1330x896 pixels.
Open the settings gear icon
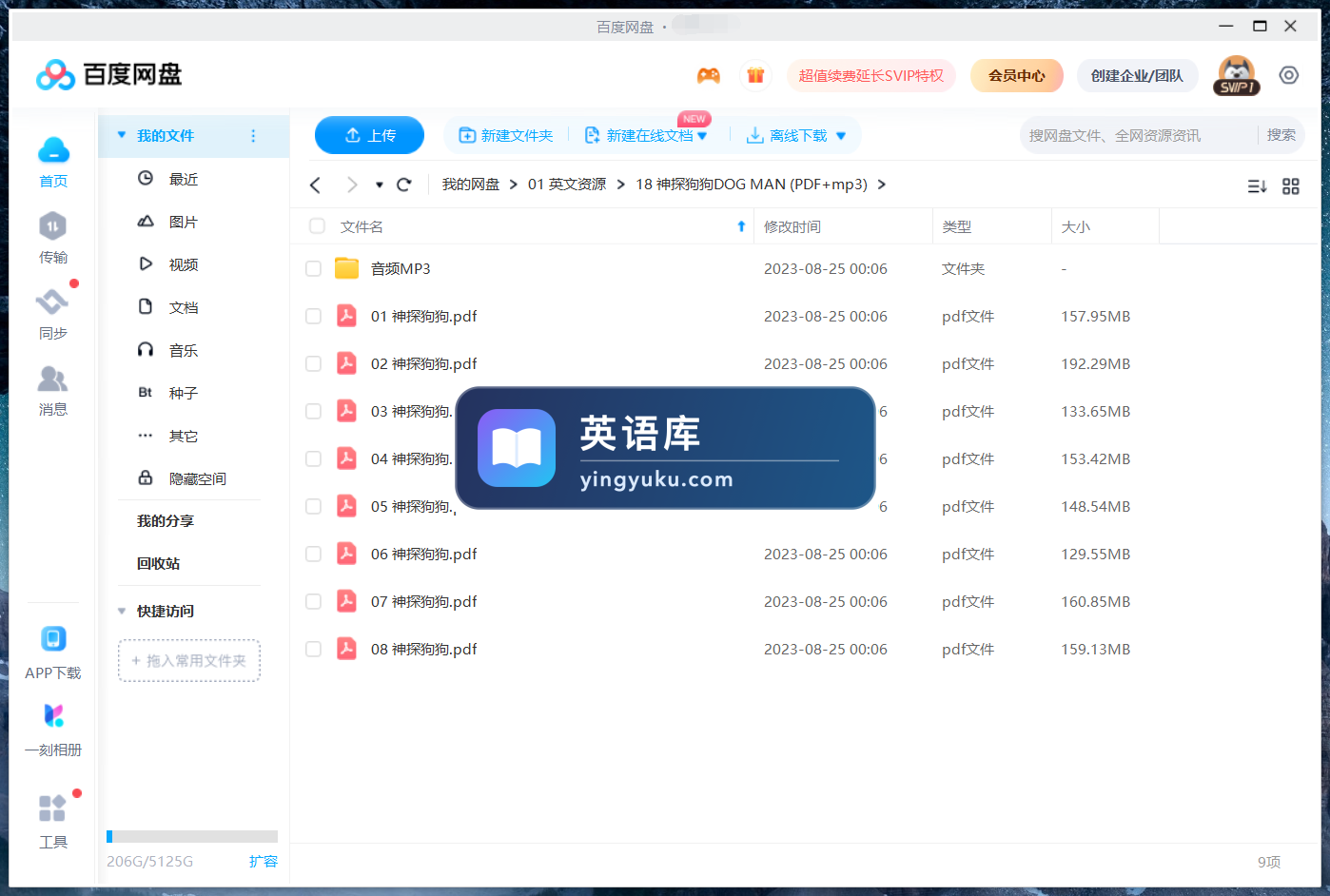(1289, 75)
